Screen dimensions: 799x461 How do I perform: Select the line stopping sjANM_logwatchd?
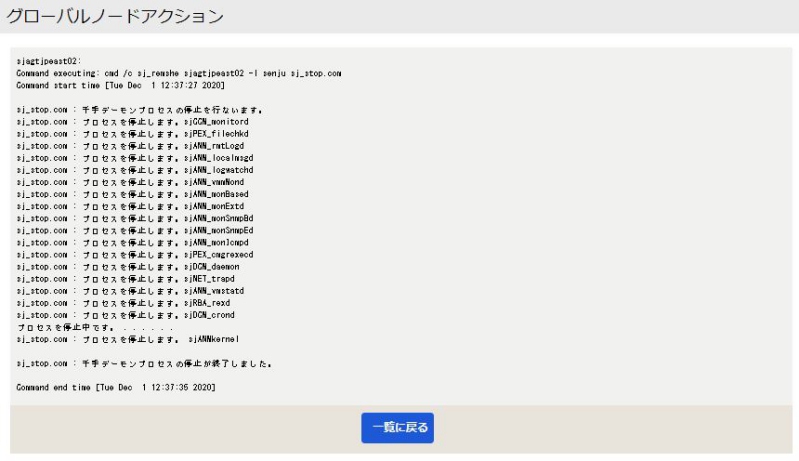pos(135,170)
